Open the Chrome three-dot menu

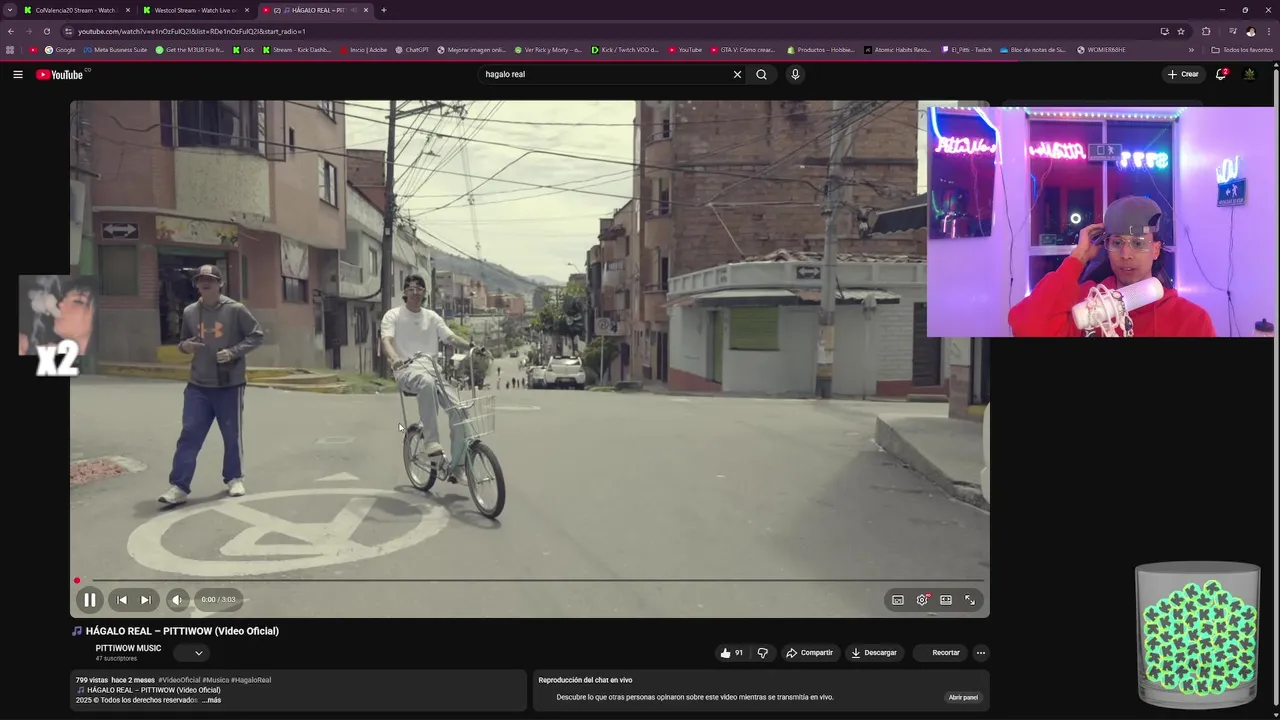1268,31
